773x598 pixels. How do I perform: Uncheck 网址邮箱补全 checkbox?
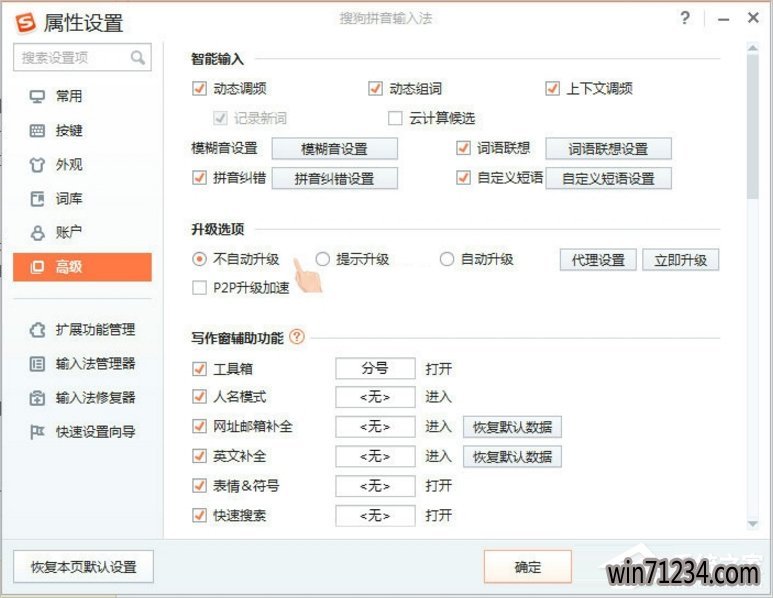[x=199, y=426]
